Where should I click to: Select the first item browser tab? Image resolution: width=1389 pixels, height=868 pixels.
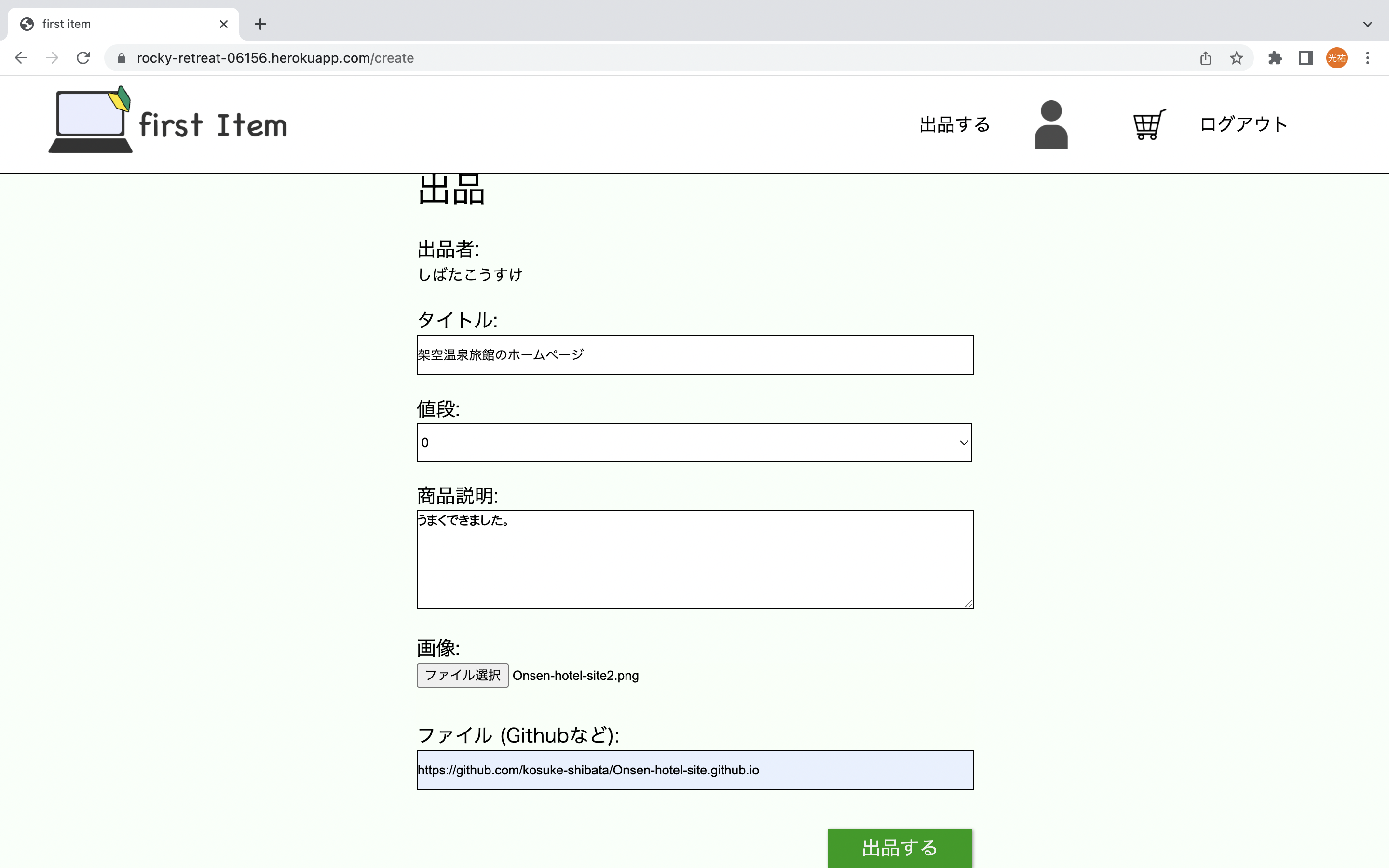[123, 24]
